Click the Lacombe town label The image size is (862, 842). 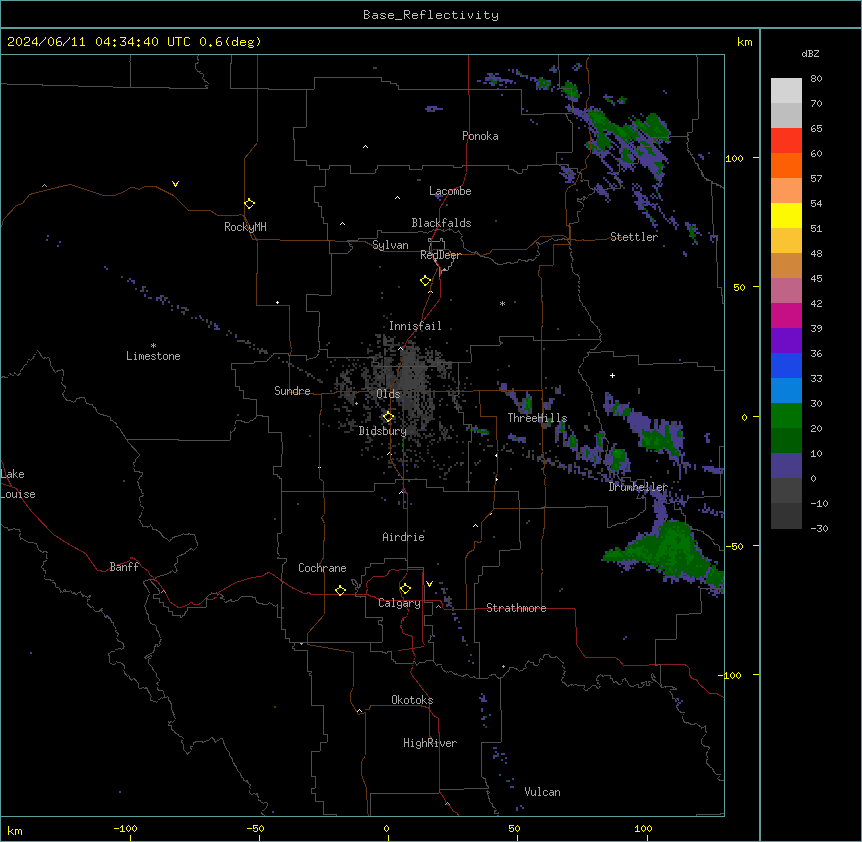450,191
